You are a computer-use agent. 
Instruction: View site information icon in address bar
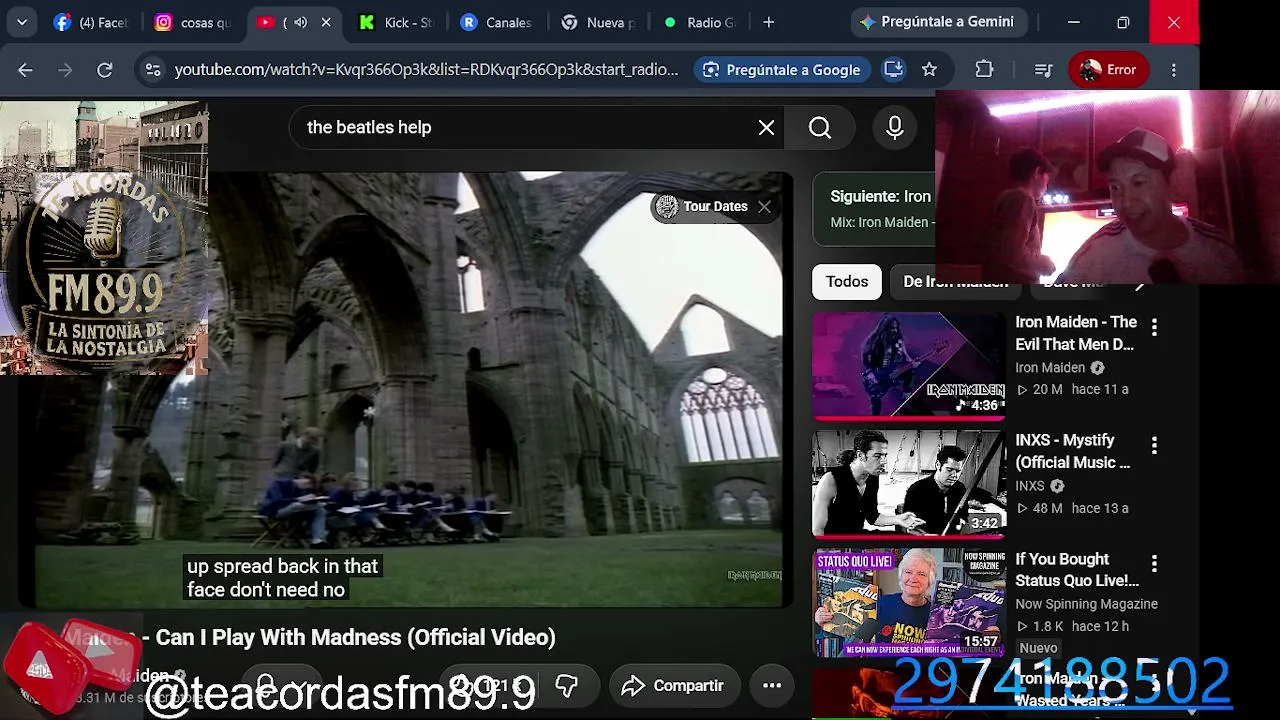152,69
